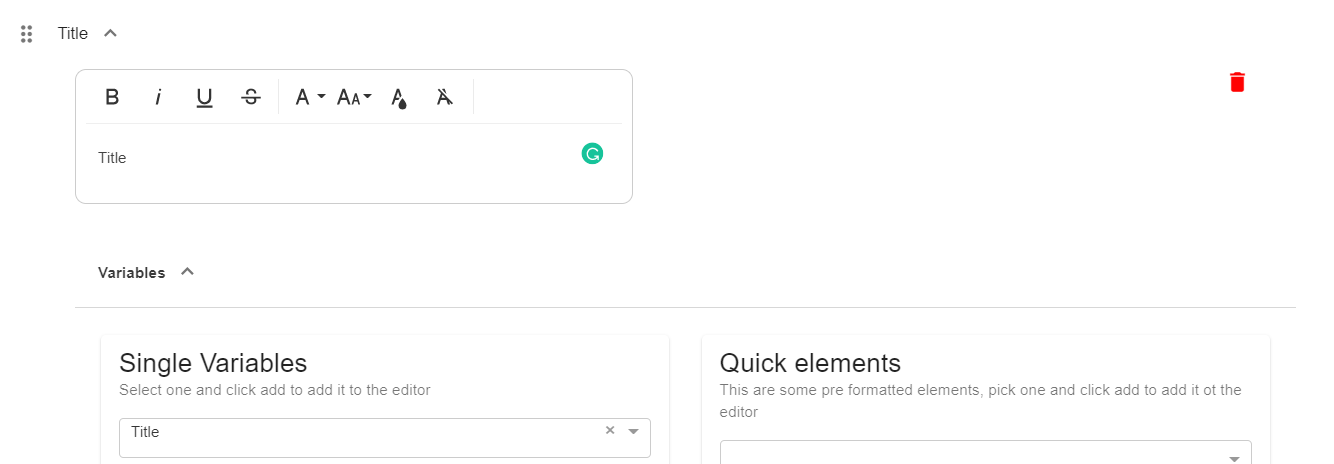Screen dimensions: 1334x464
Task: Choose text highlight color with ink drop icon
Action: coord(399,97)
